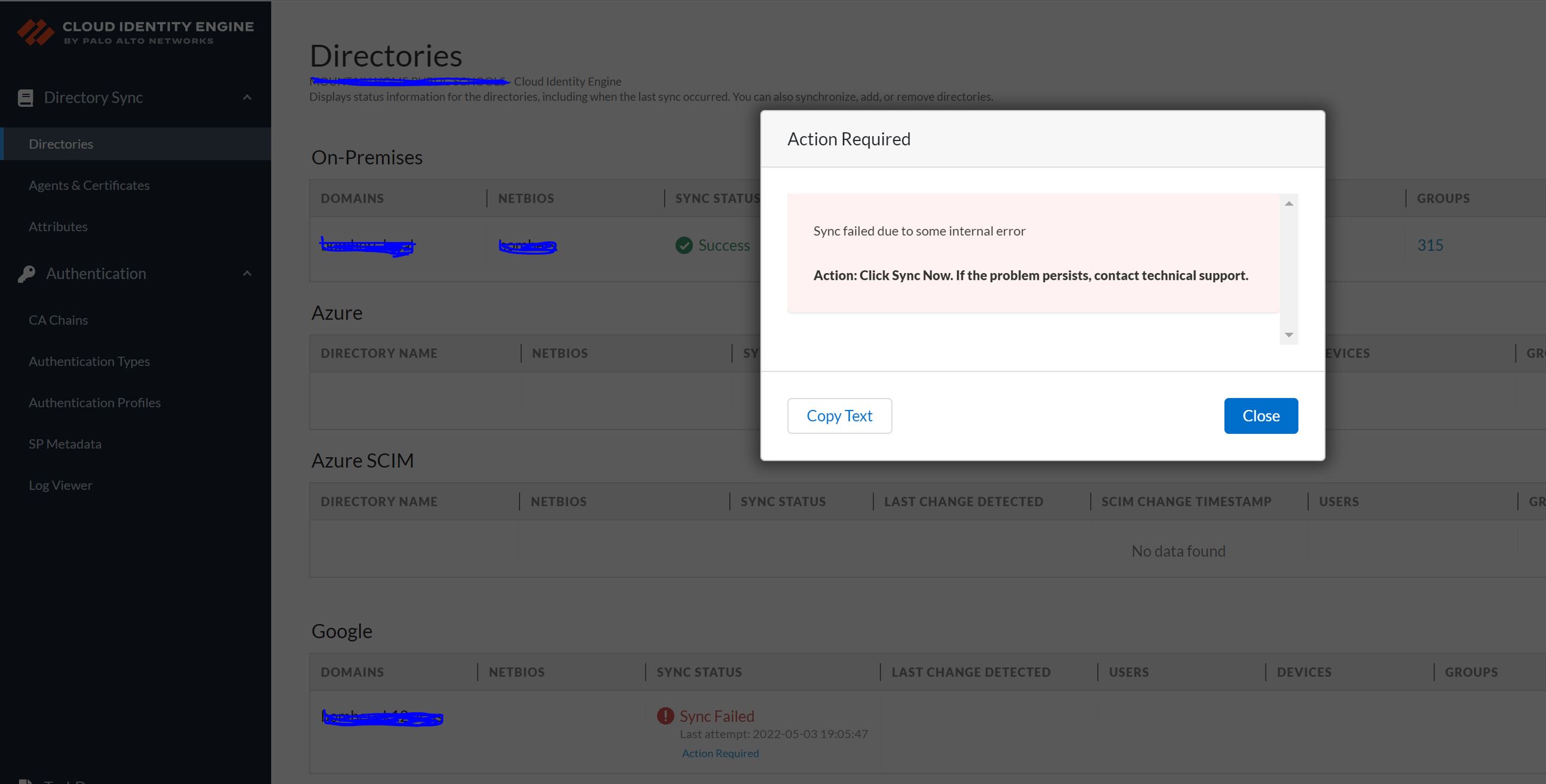
Task: Click the scroll-down arrow in the dialog
Action: point(1288,335)
